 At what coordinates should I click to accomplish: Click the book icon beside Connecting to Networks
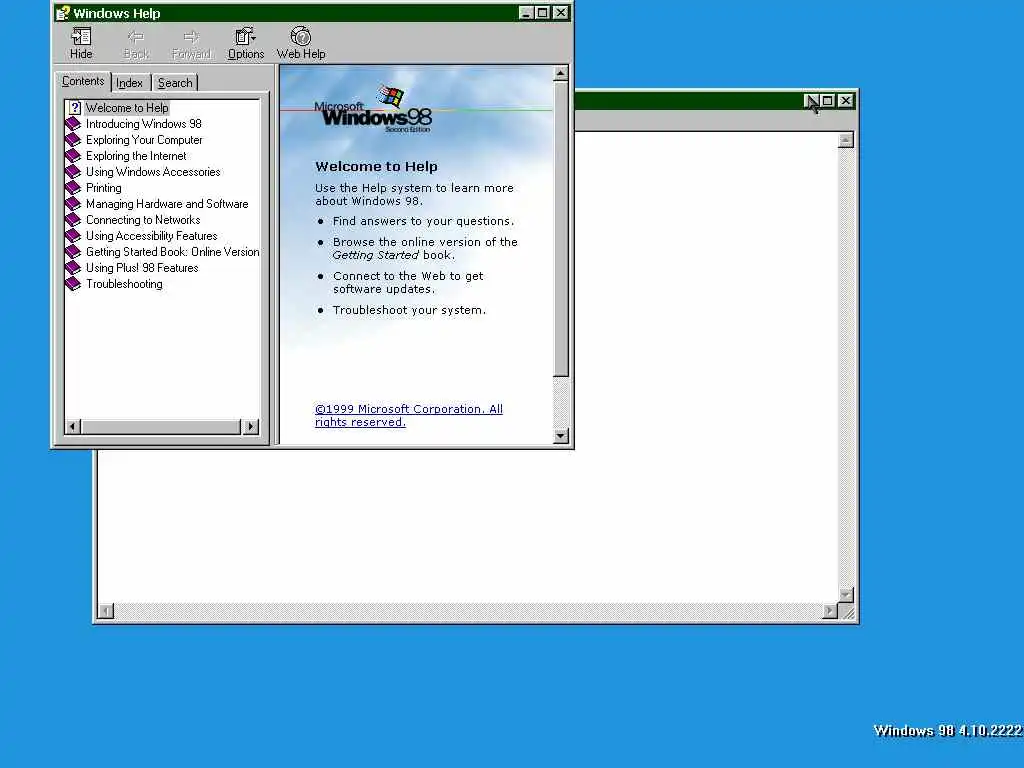click(x=73, y=219)
